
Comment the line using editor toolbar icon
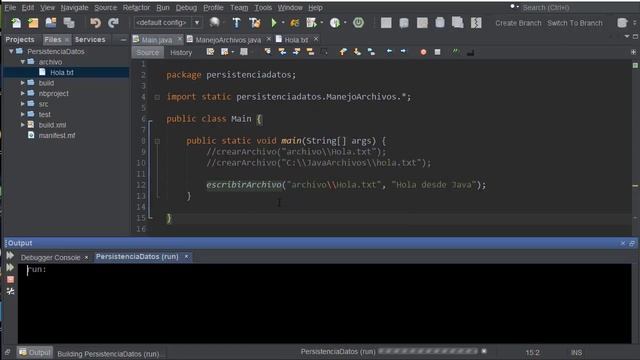tap(456, 52)
